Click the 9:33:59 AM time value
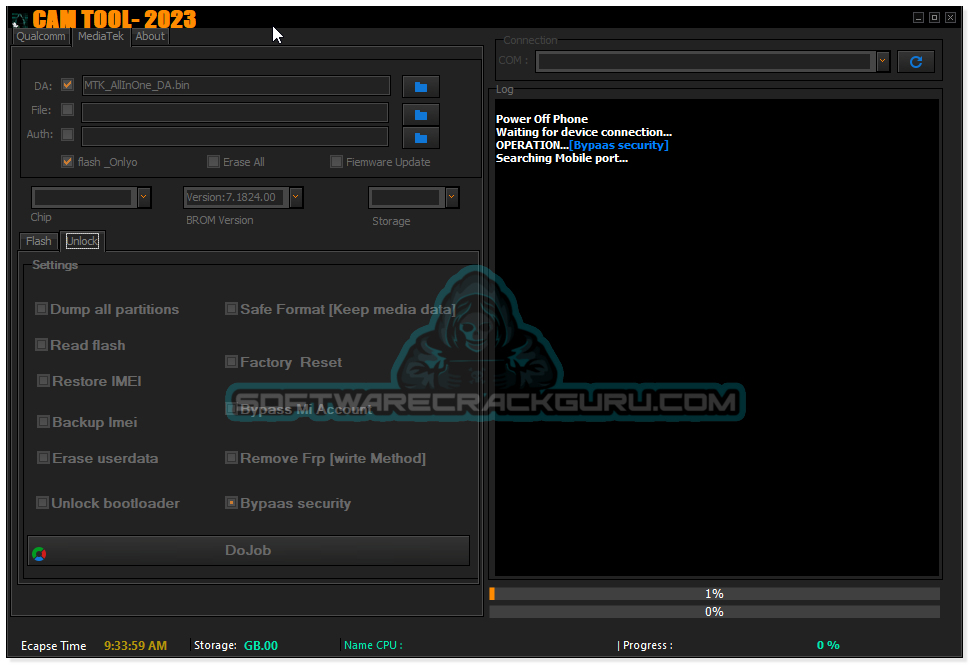The width and height of the screenshot is (970, 665). pyautogui.click(x=135, y=646)
